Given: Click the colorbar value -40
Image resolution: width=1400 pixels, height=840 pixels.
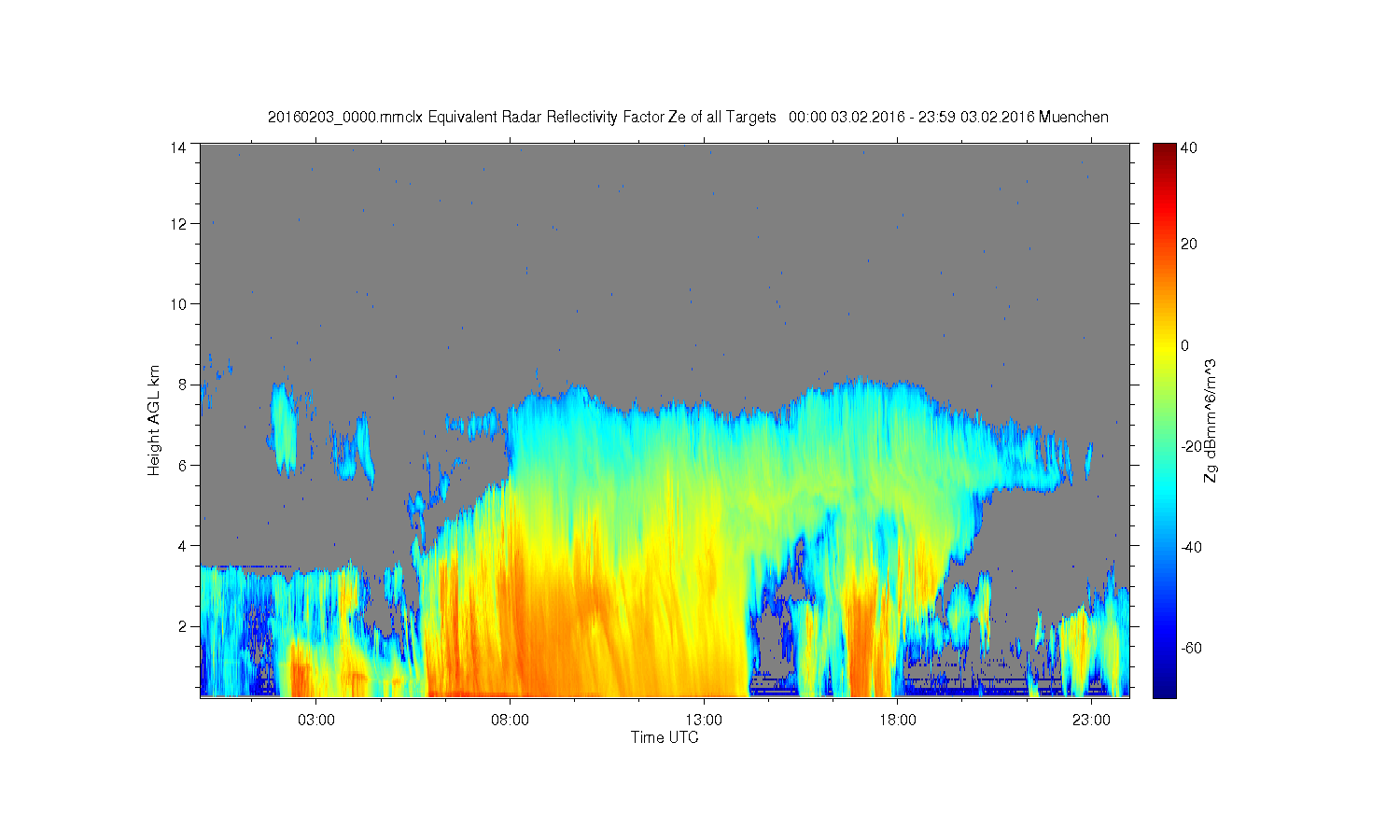Looking at the screenshot, I should point(1191,547).
